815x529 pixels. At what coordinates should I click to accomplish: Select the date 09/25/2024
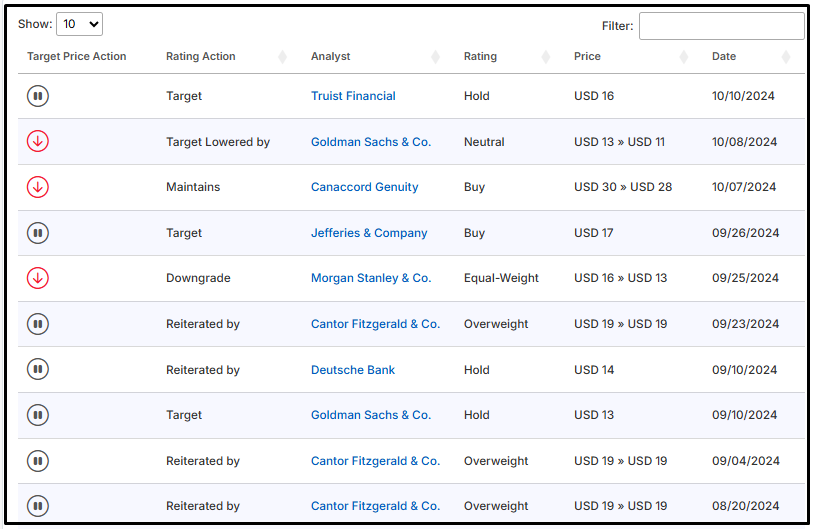(x=745, y=278)
